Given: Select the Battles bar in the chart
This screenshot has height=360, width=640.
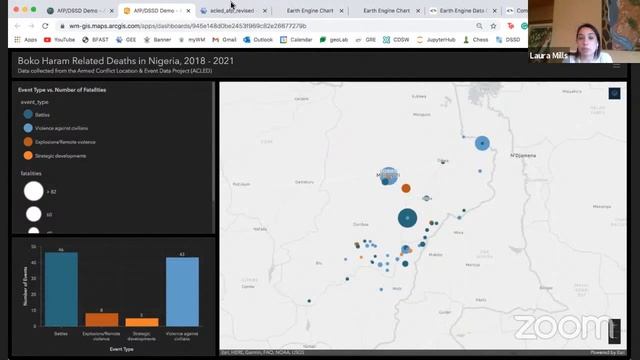Looking at the screenshot, I should click(x=61, y=289).
